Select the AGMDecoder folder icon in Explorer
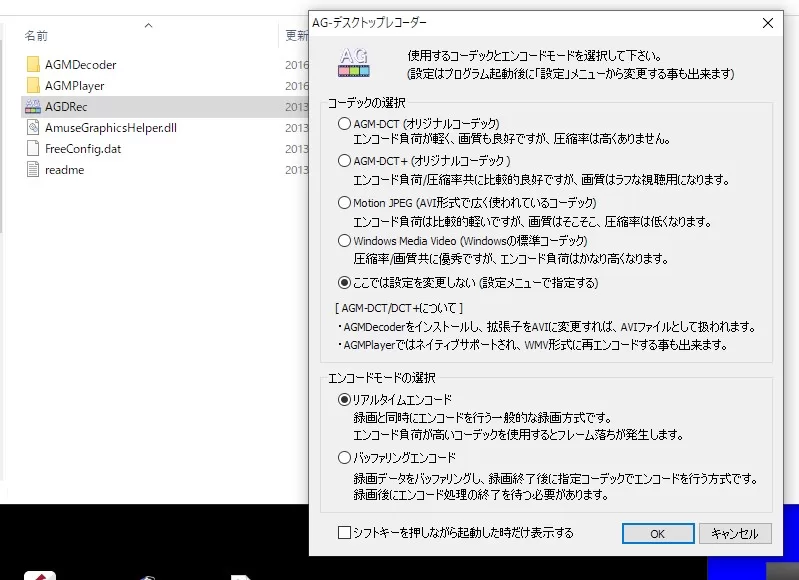This screenshot has width=799, height=580. tap(33, 64)
